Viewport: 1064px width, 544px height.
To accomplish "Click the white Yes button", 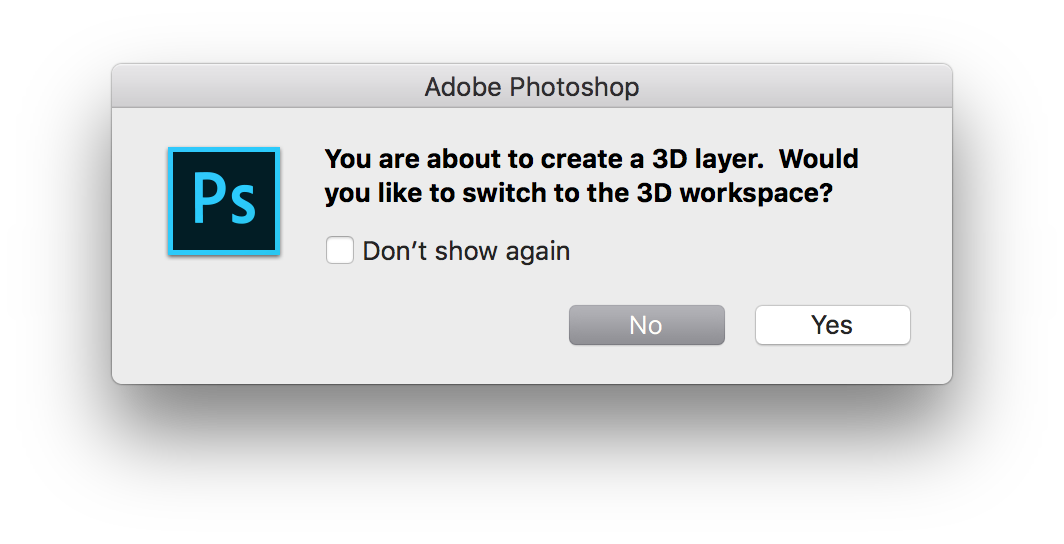I will point(833,325).
